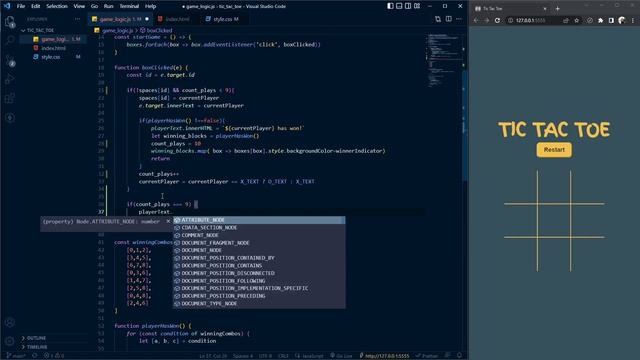Open the Accounts icon in activity bar

[x=10, y=322]
